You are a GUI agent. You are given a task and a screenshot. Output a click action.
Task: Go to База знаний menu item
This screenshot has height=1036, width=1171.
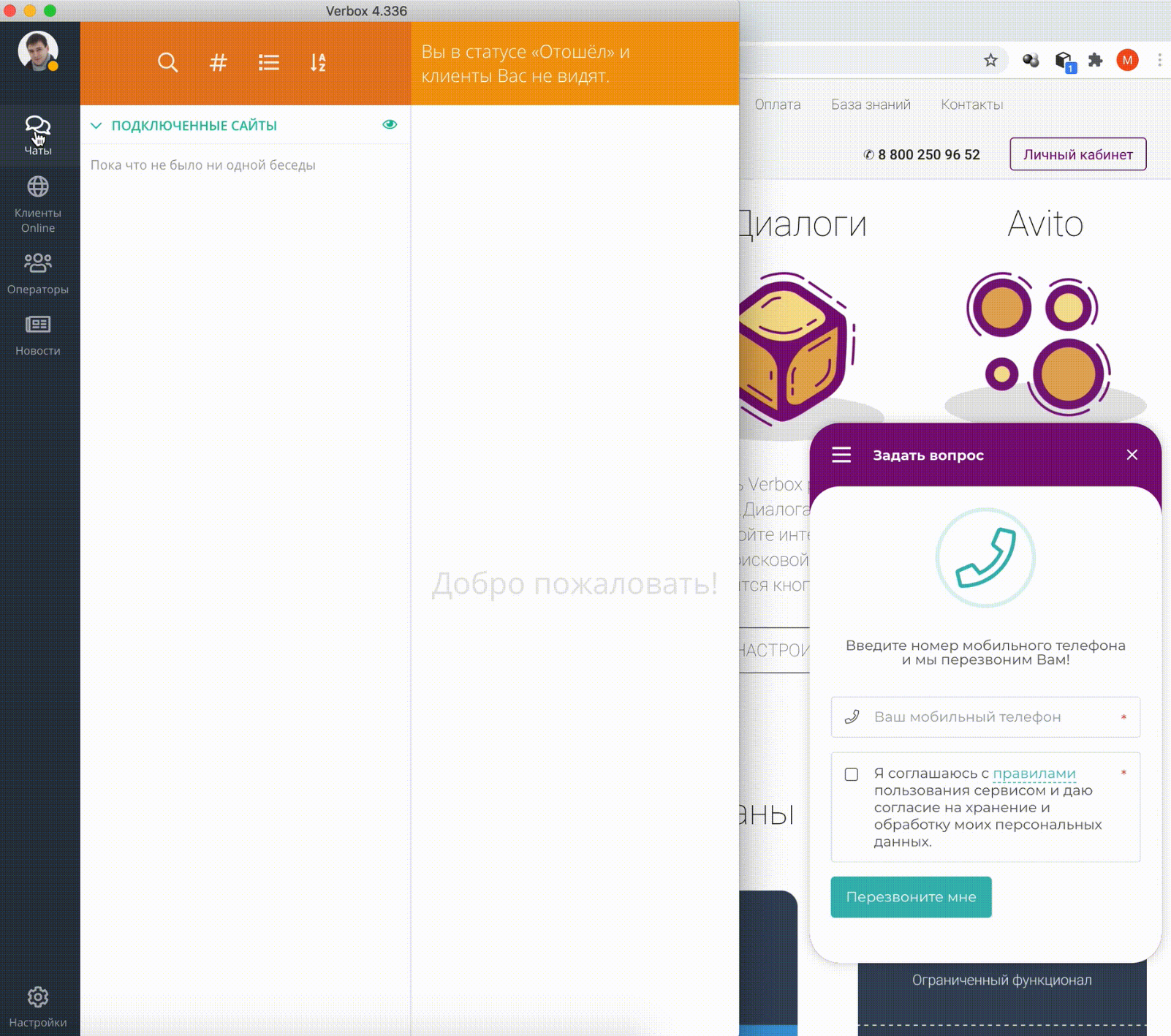click(871, 105)
